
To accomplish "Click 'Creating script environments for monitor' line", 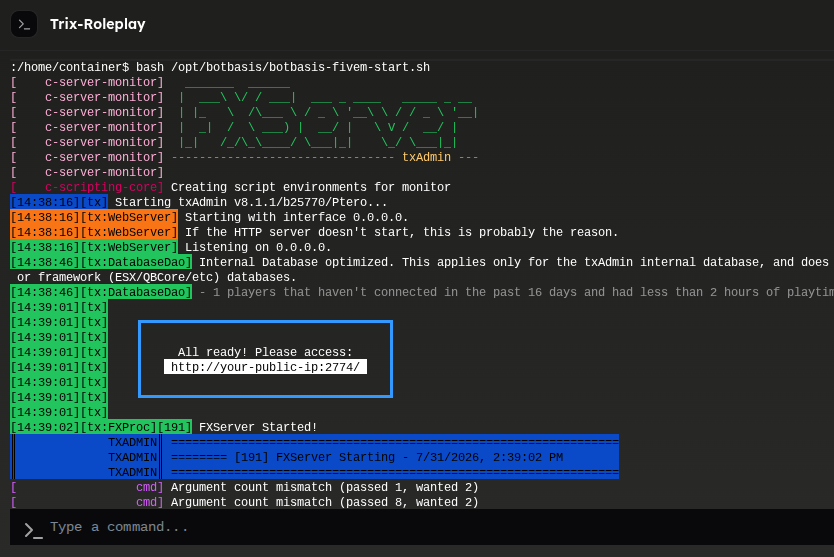I will (311, 187).
